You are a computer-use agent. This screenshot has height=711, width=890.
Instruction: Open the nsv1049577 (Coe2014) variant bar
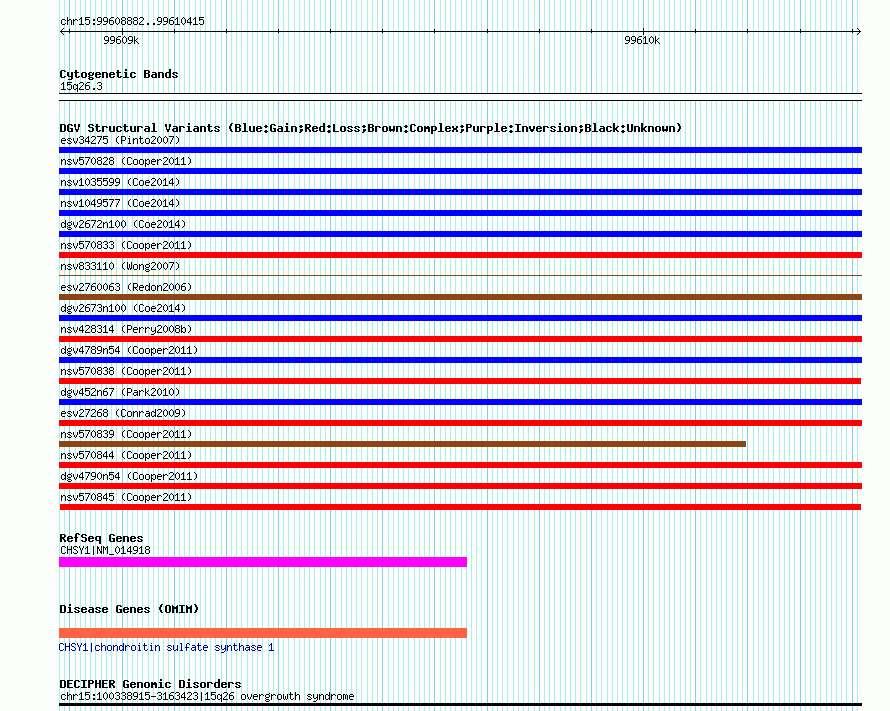[x=460, y=213]
